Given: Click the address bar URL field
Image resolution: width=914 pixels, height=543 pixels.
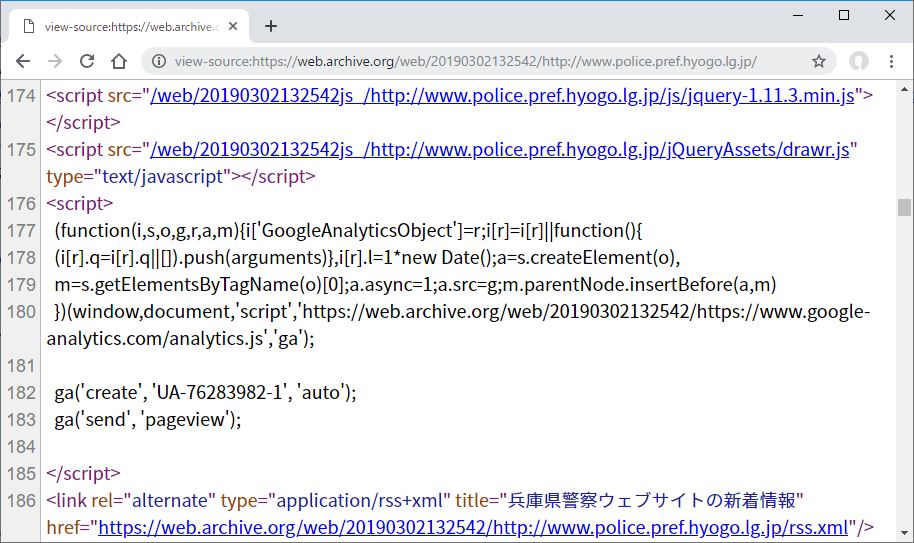Looking at the screenshot, I should 466,61.
